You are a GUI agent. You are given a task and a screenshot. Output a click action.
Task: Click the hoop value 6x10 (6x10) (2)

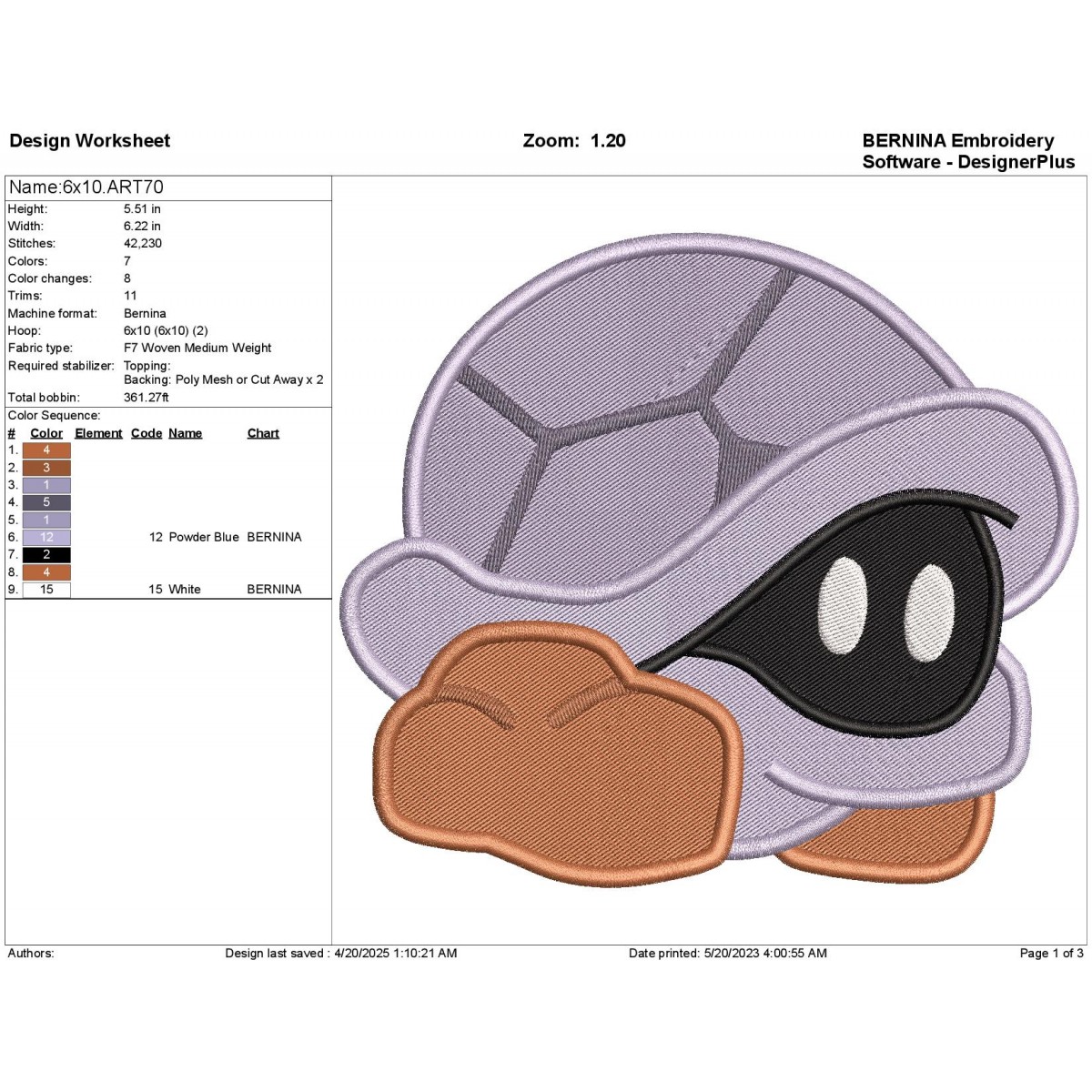[x=166, y=330]
